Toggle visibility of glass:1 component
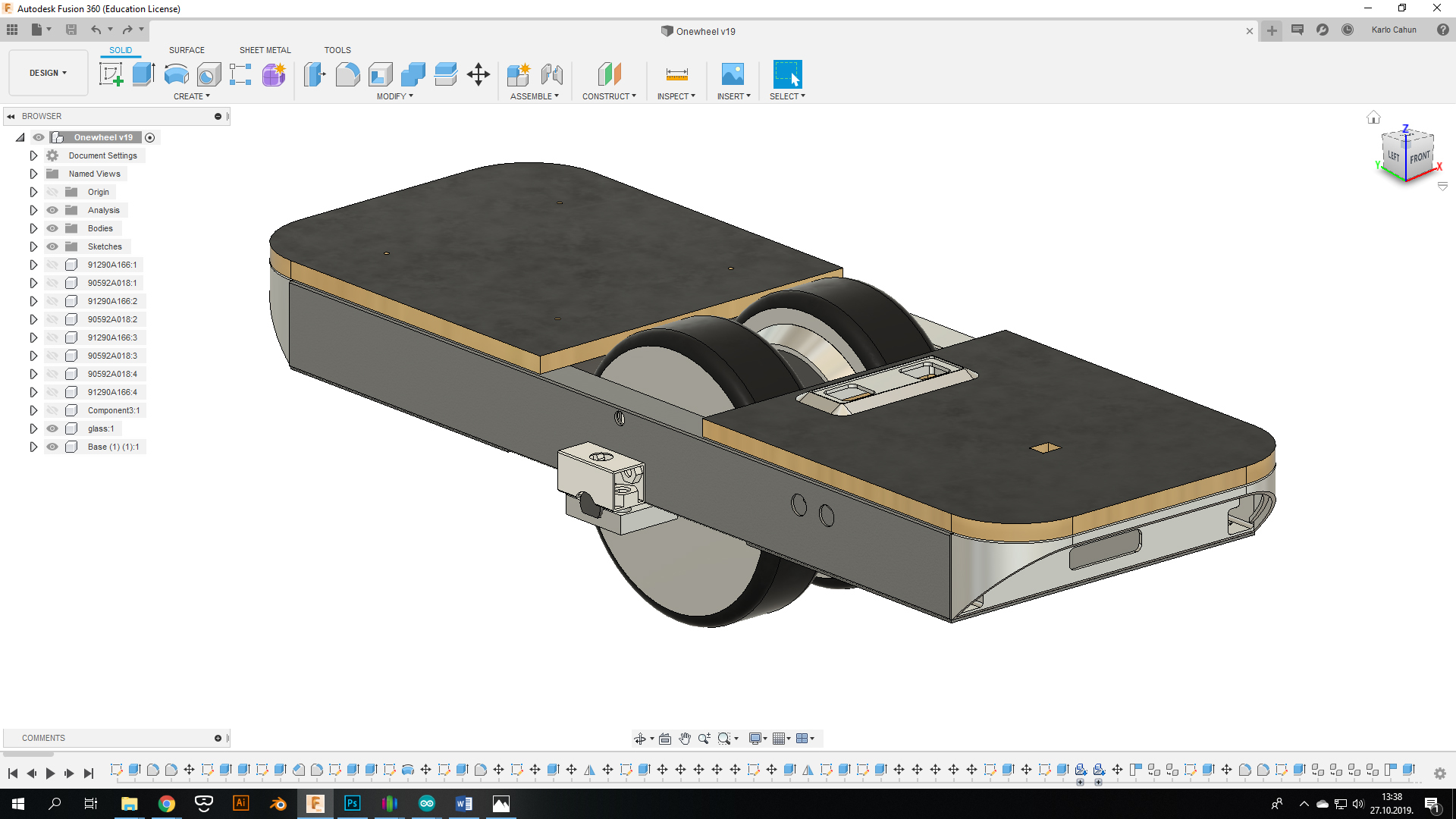The width and height of the screenshot is (1456, 819). (x=51, y=428)
